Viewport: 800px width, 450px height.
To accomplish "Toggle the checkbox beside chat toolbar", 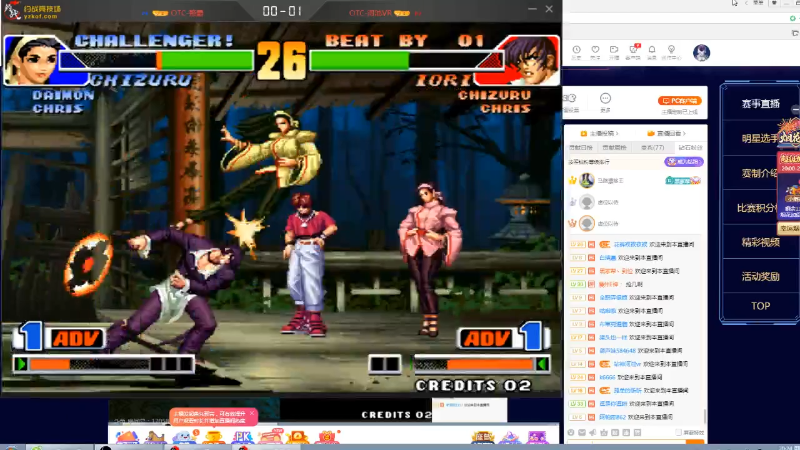I will pyautogui.click(x=678, y=433).
